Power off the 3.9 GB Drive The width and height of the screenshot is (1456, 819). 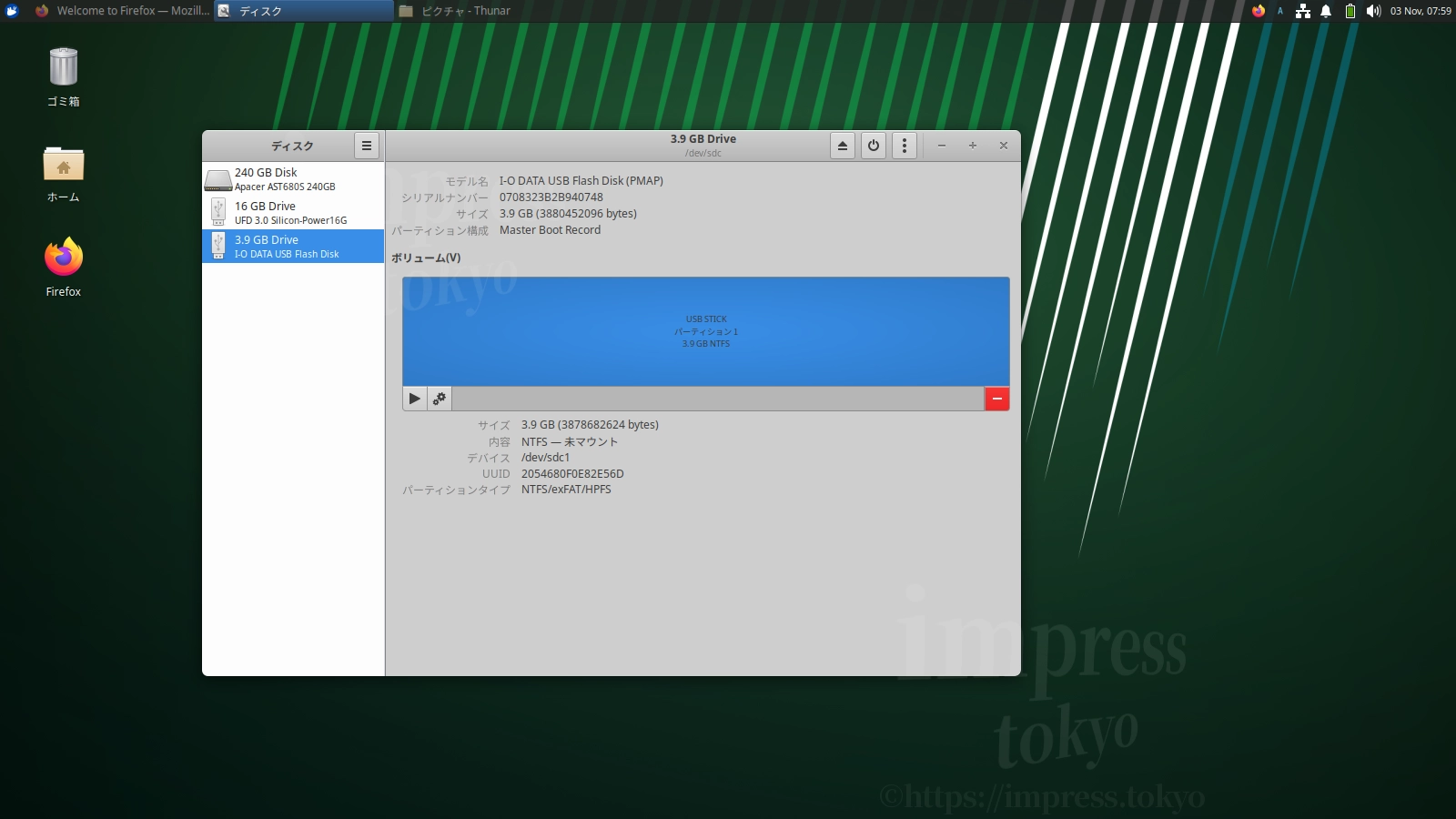tap(874, 146)
